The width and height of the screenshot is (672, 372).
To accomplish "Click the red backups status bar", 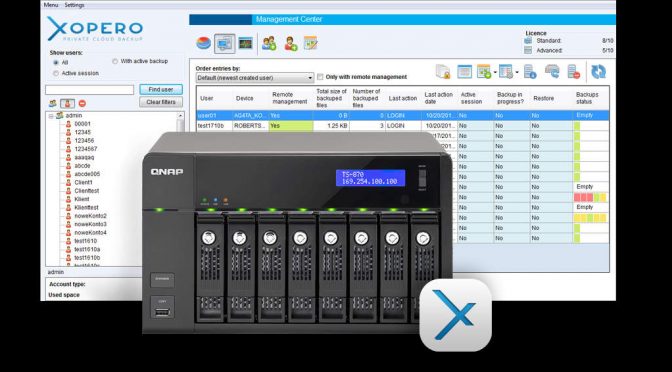I will point(590,198).
